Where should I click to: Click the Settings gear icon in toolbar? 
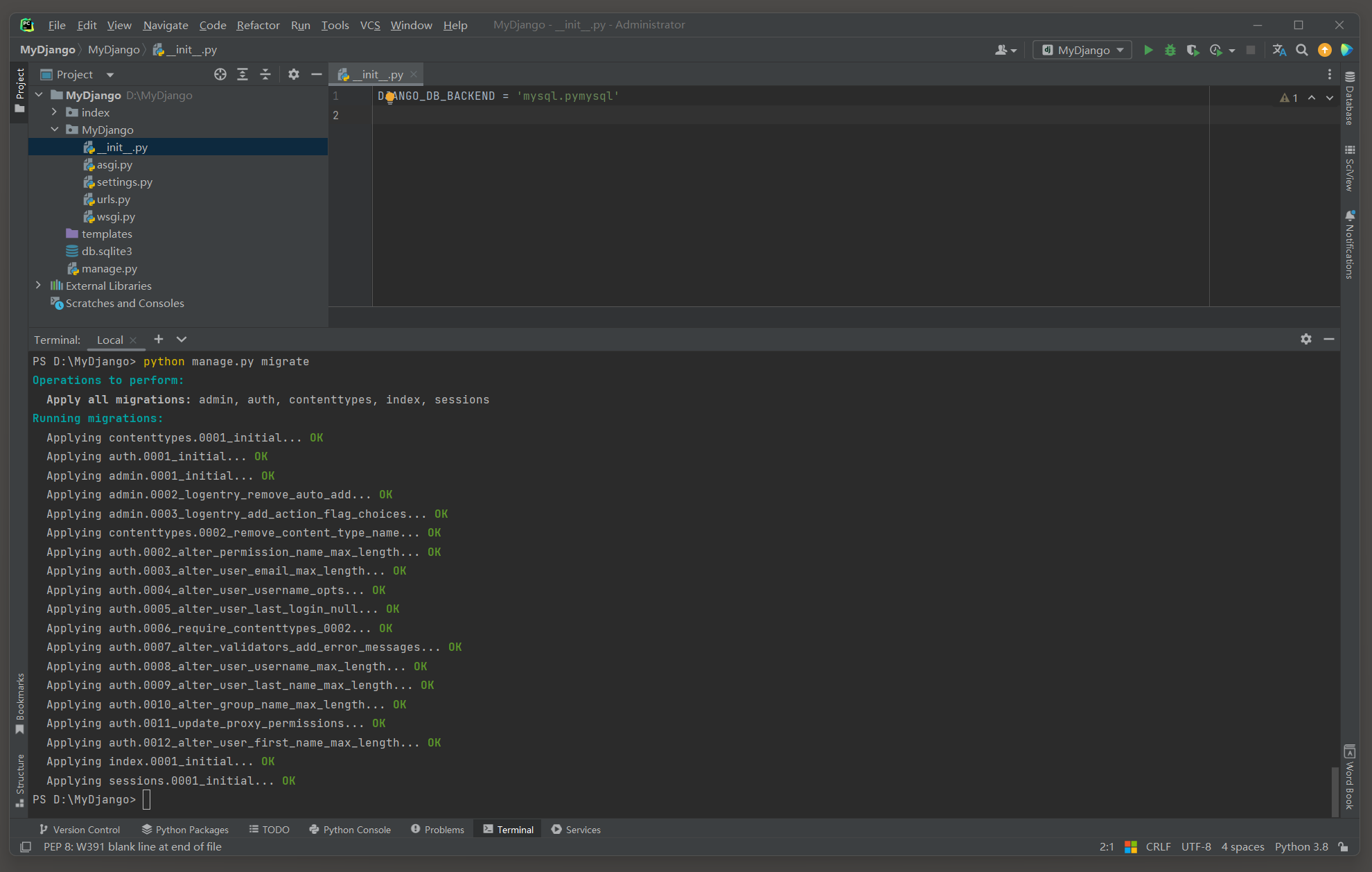coord(294,74)
